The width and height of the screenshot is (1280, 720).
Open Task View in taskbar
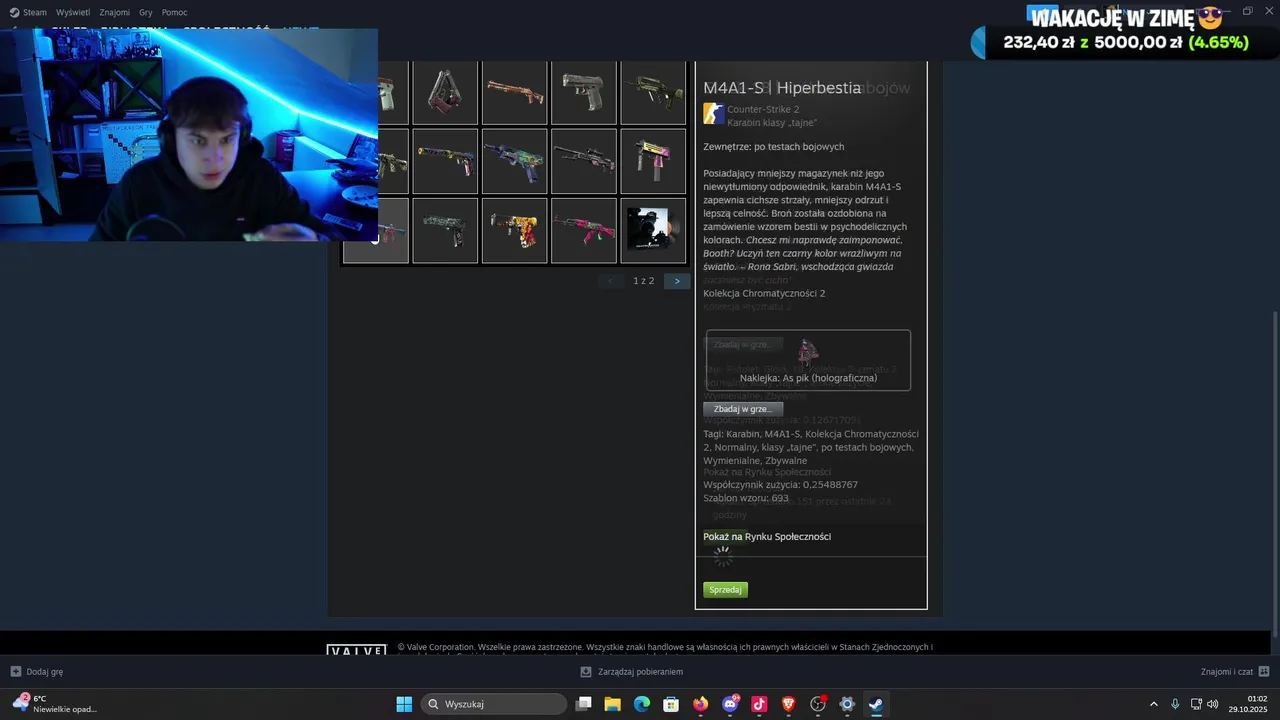pyautogui.click(x=584, y=704)
